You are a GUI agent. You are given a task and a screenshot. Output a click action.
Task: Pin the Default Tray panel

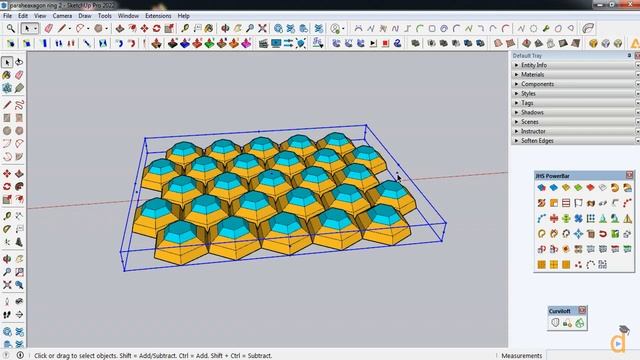[x=629, y=56]
